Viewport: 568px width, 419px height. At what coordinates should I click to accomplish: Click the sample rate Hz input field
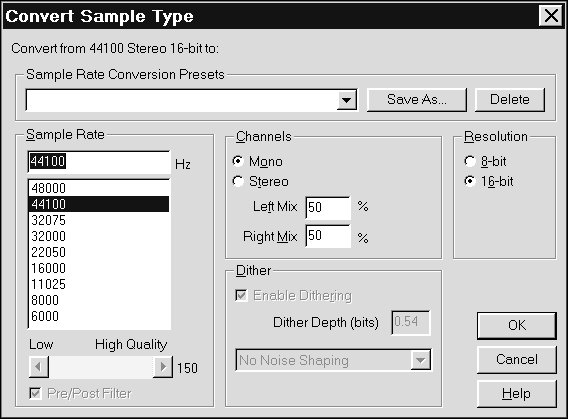point(99,162)
